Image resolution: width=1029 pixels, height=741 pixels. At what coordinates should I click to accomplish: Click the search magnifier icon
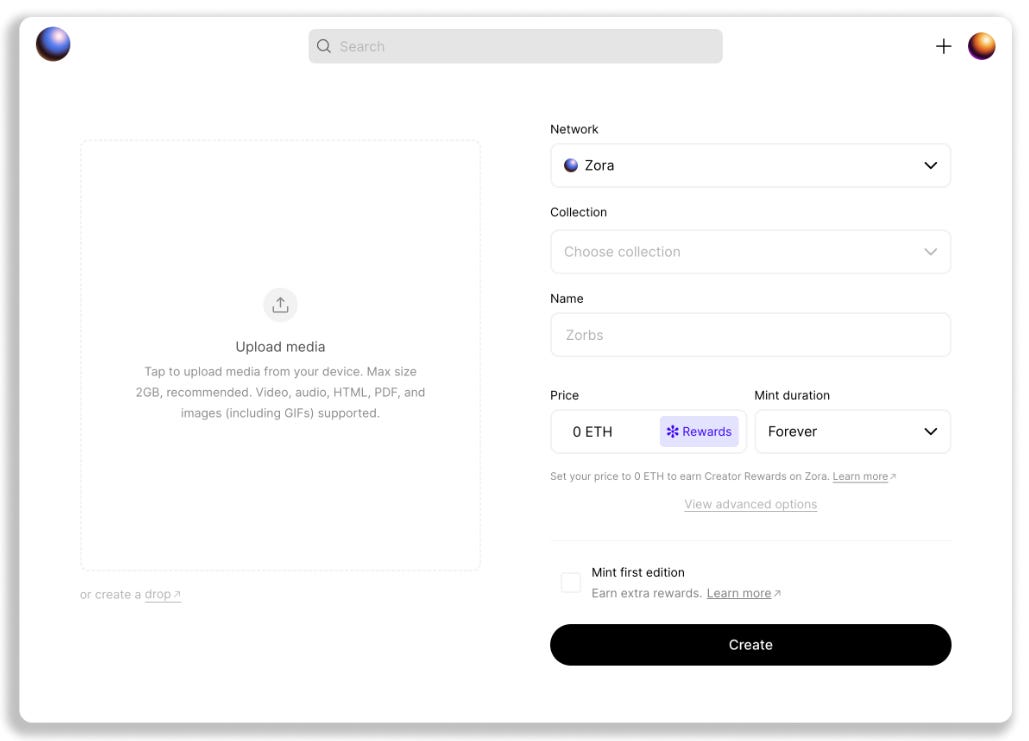(x=324, y=46)
